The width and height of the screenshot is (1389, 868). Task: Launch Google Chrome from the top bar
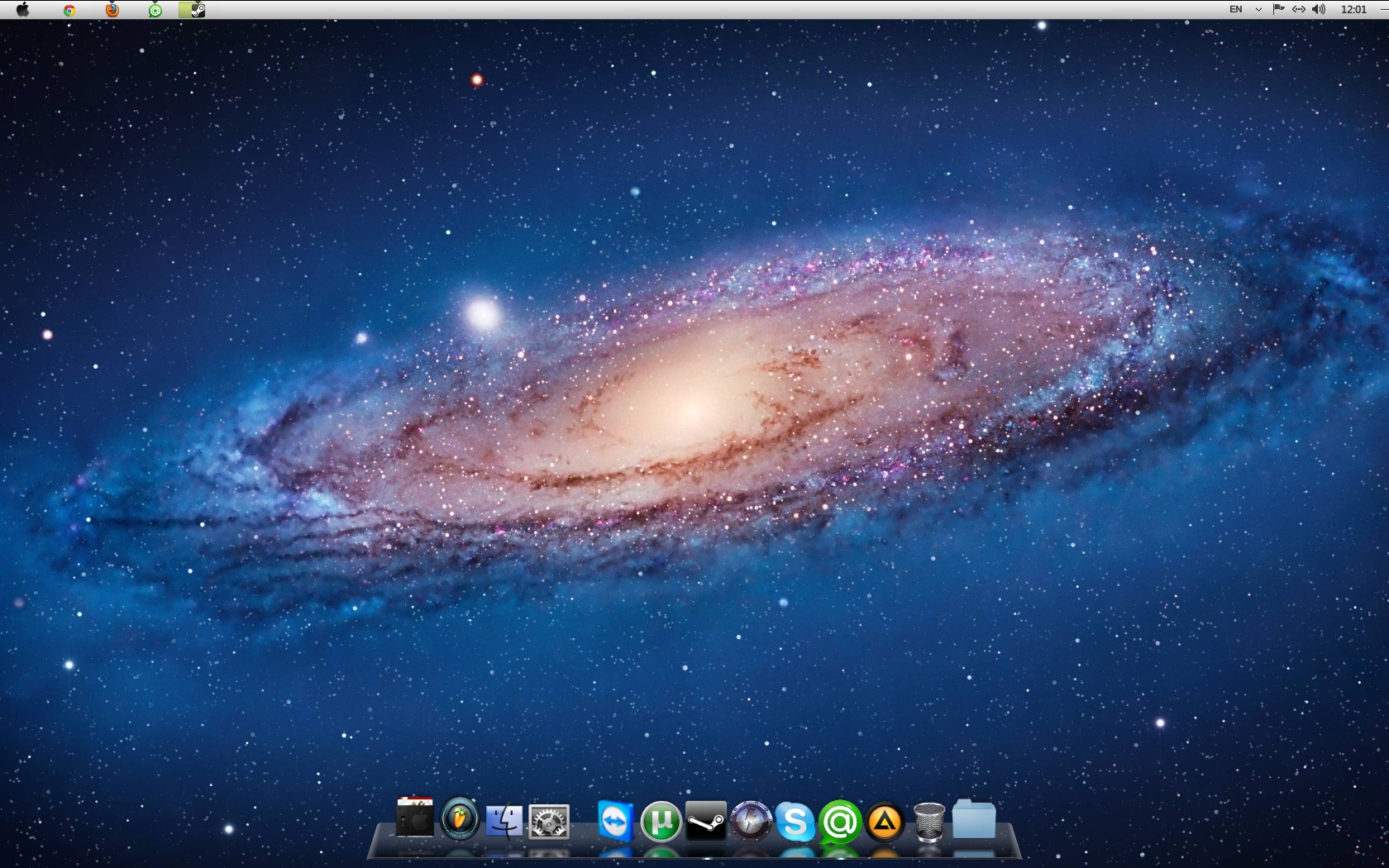[69, 10]
